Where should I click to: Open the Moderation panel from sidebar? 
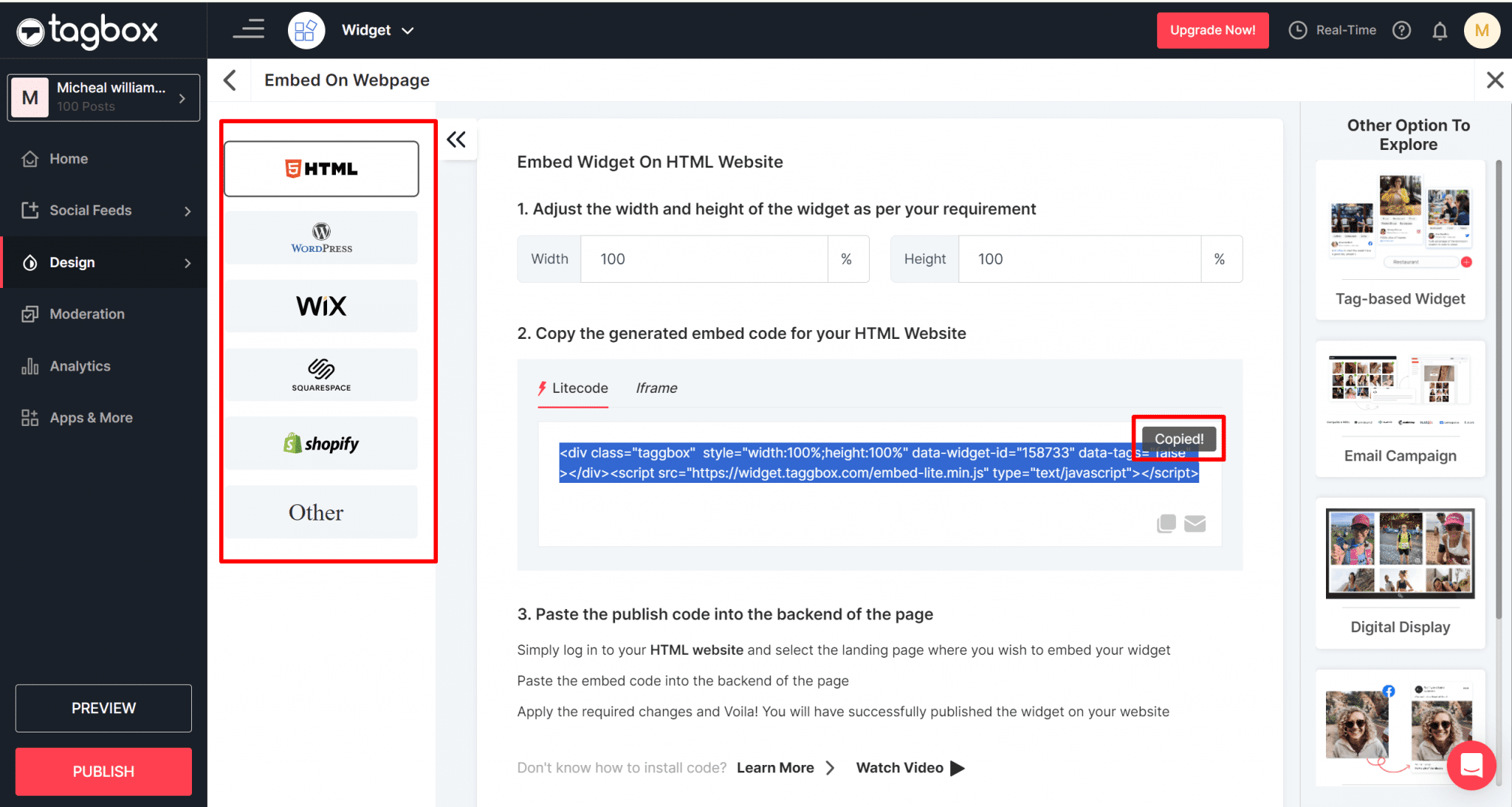[86, 313]
